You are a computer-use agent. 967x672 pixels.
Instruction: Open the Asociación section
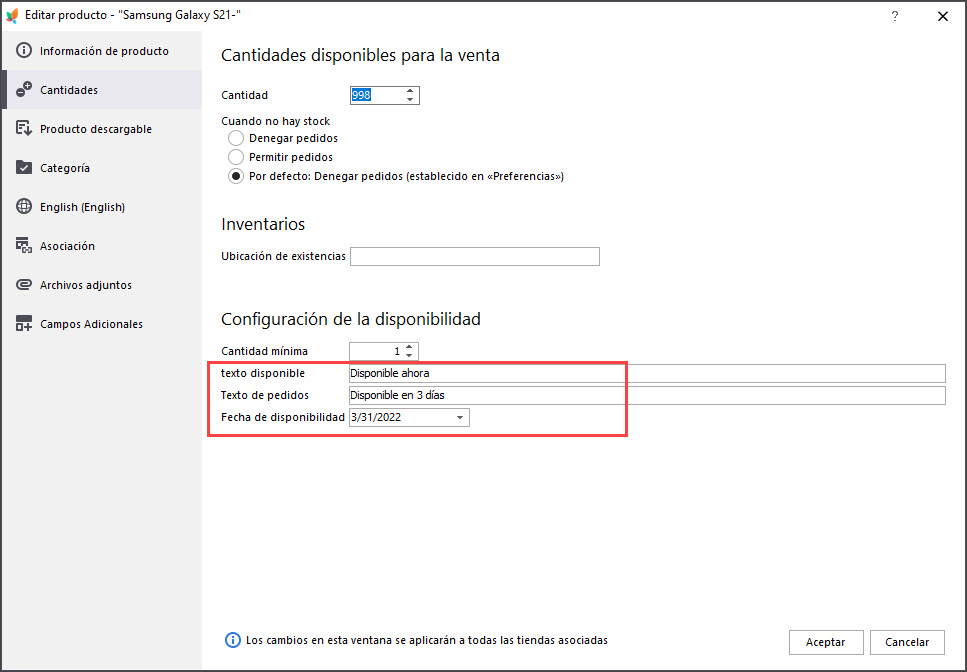click(x=102, y=245)
